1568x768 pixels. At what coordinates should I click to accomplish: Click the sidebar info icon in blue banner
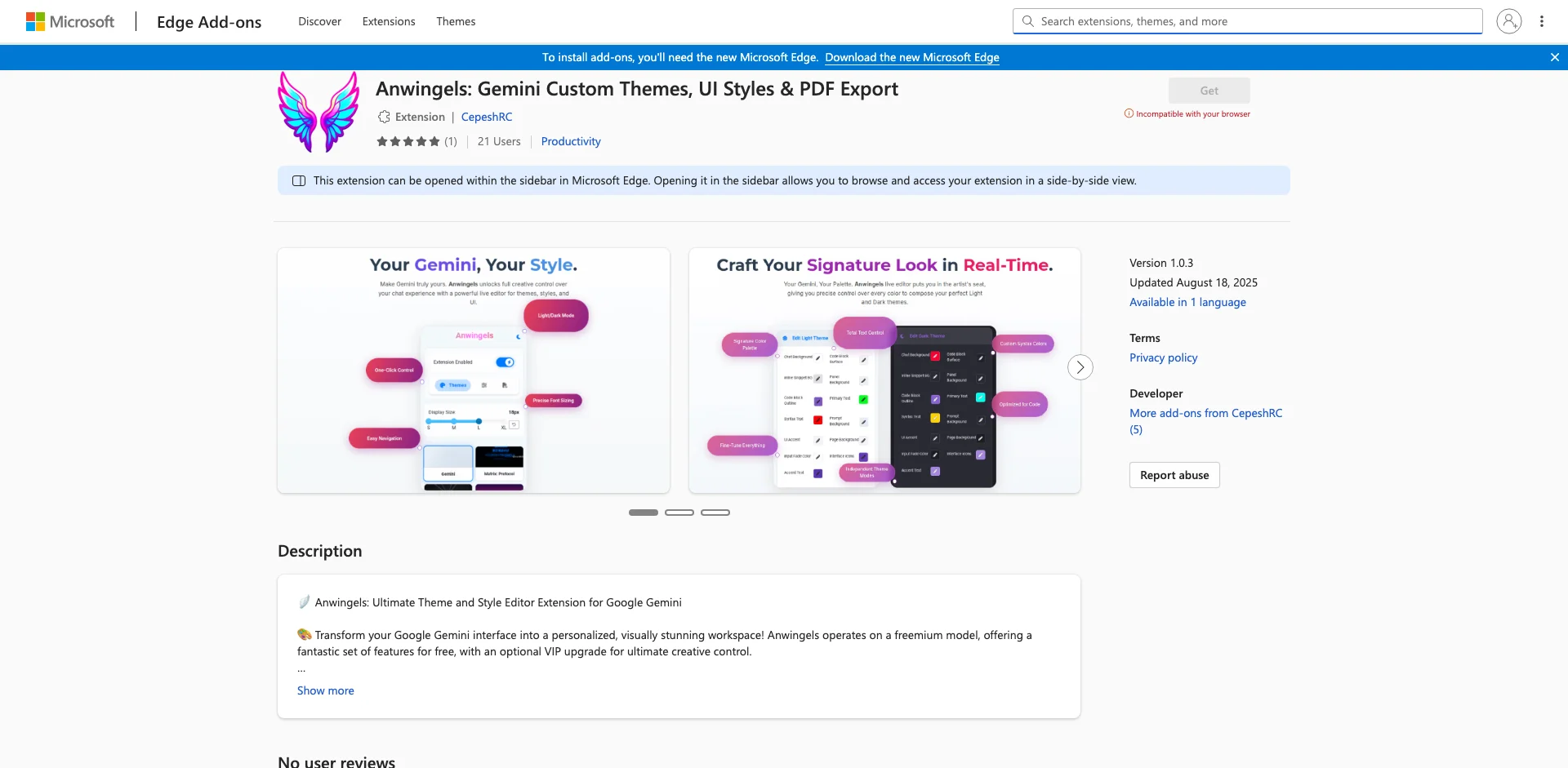299,180
